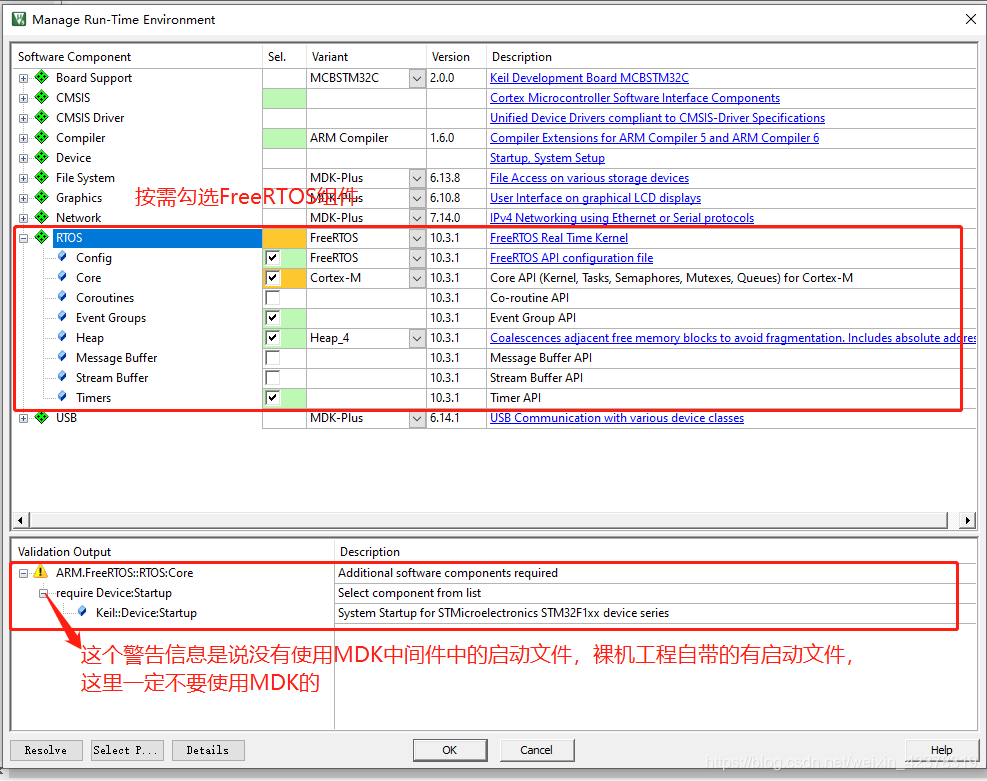Open the File System MDK-Plus variant dropdown
This screenshot has width=987, height=781.
417,178
